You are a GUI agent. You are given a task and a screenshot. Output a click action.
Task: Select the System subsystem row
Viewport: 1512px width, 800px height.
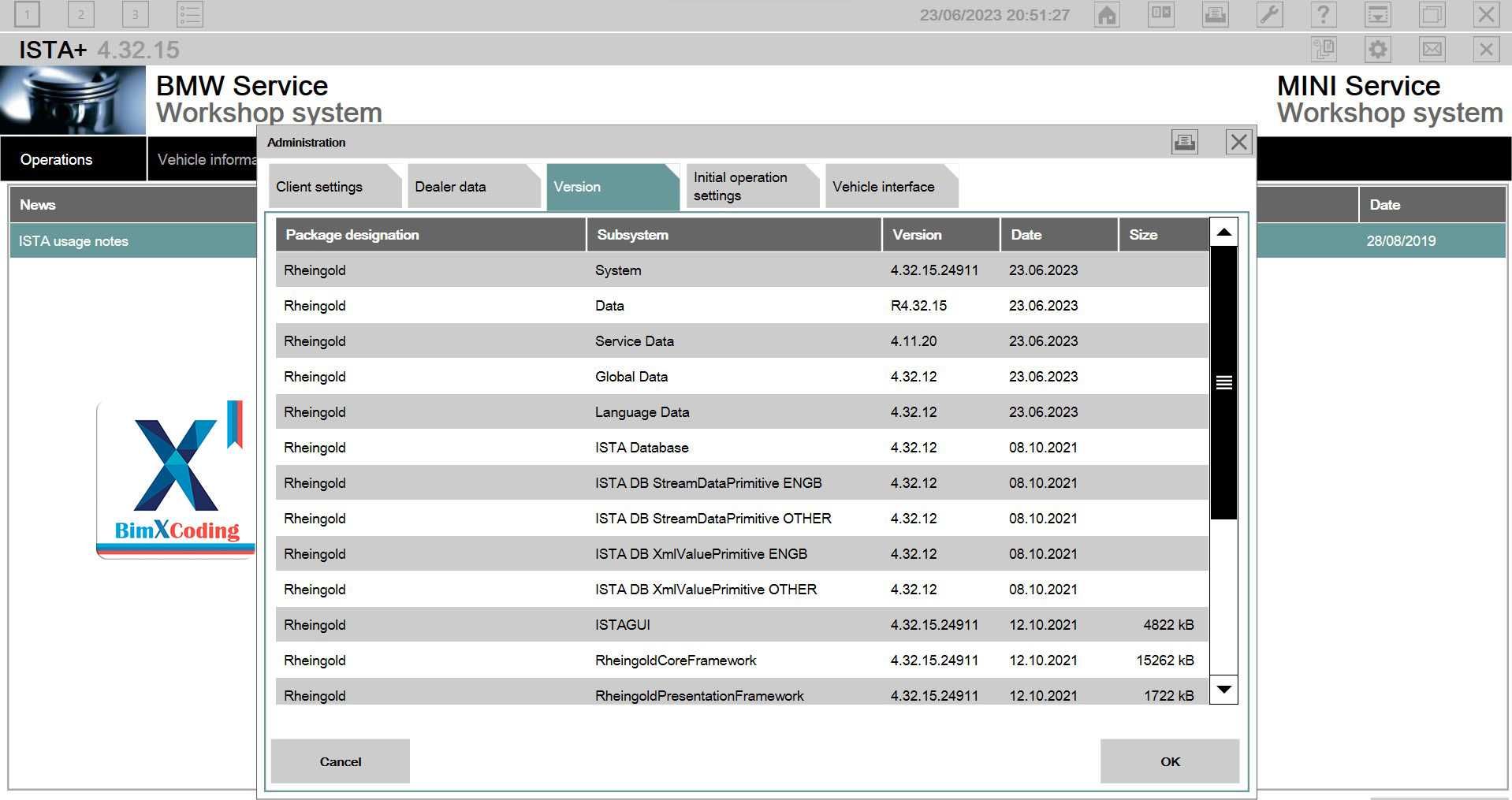(x=742, y=270)
